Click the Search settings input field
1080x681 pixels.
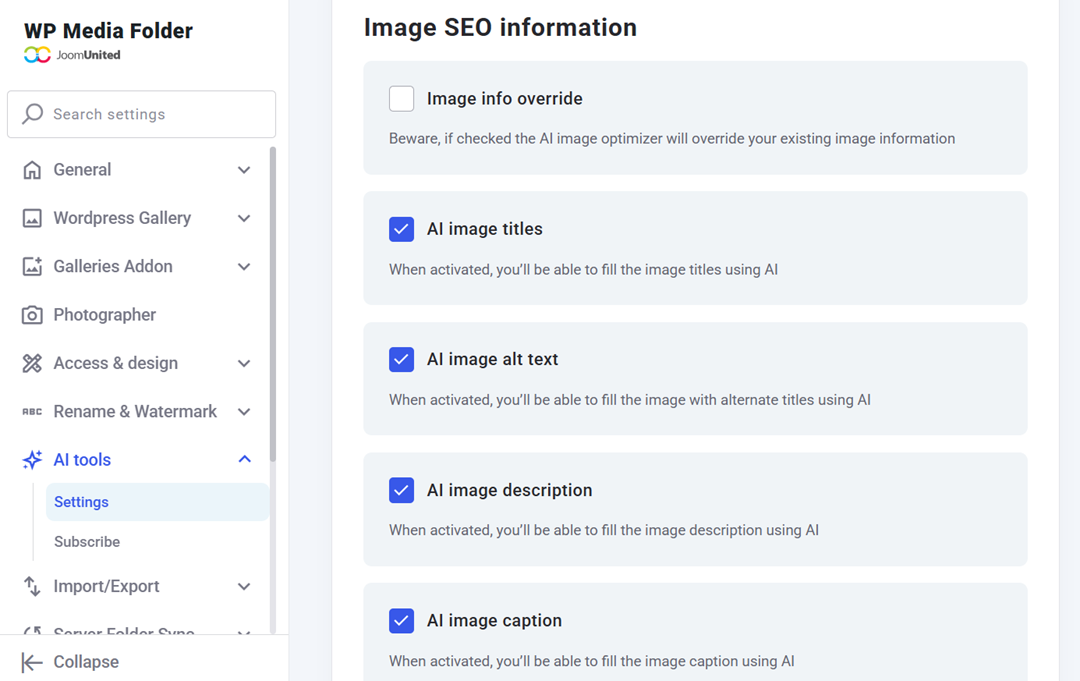[x=141, y=114]
